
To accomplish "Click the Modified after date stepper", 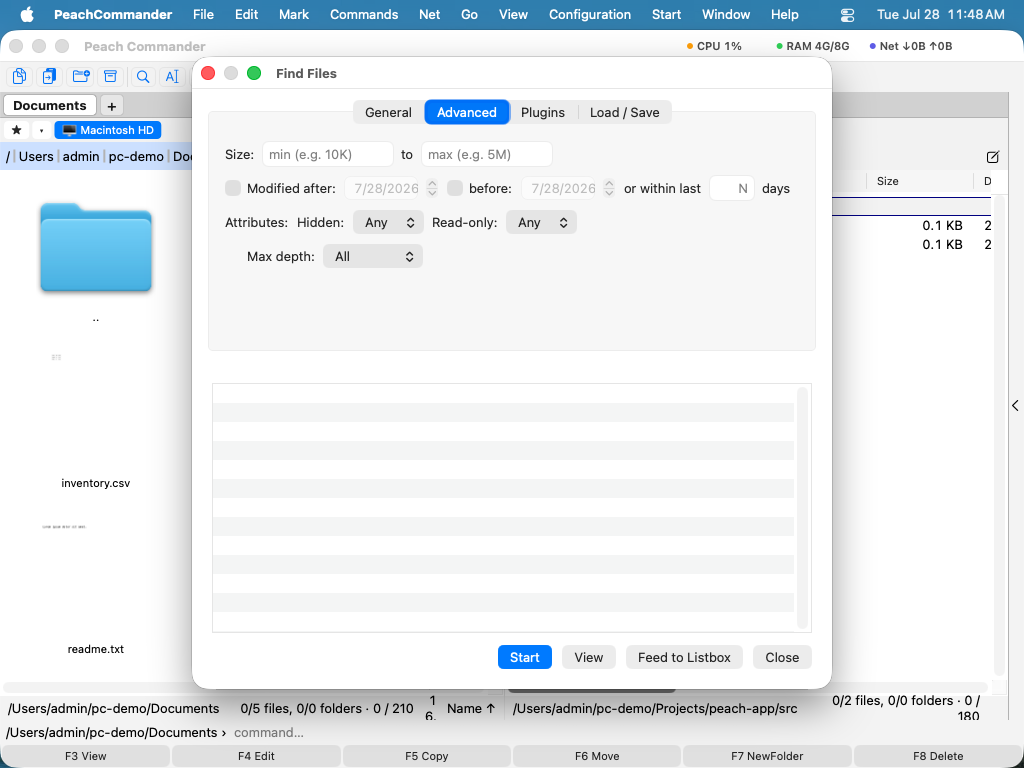I will tap(432, 188).
